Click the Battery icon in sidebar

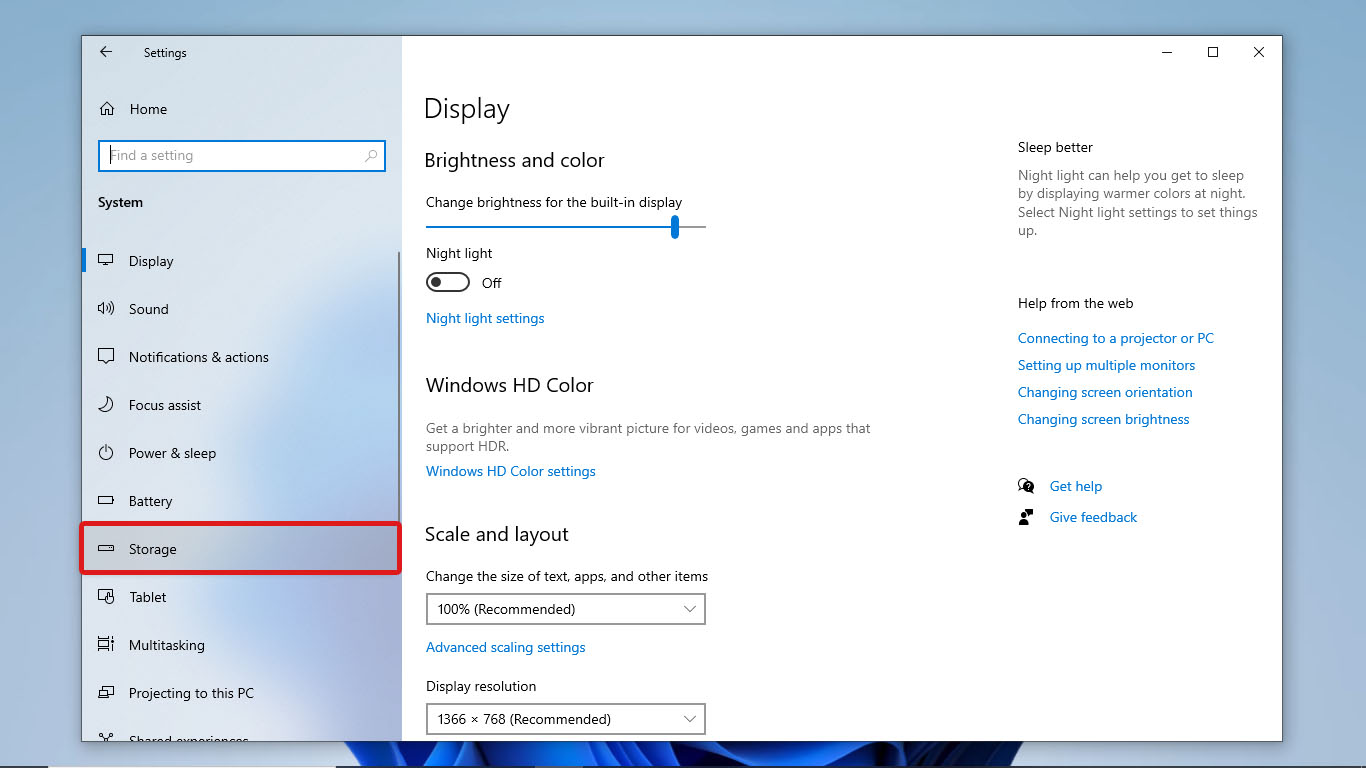point(106,500)
